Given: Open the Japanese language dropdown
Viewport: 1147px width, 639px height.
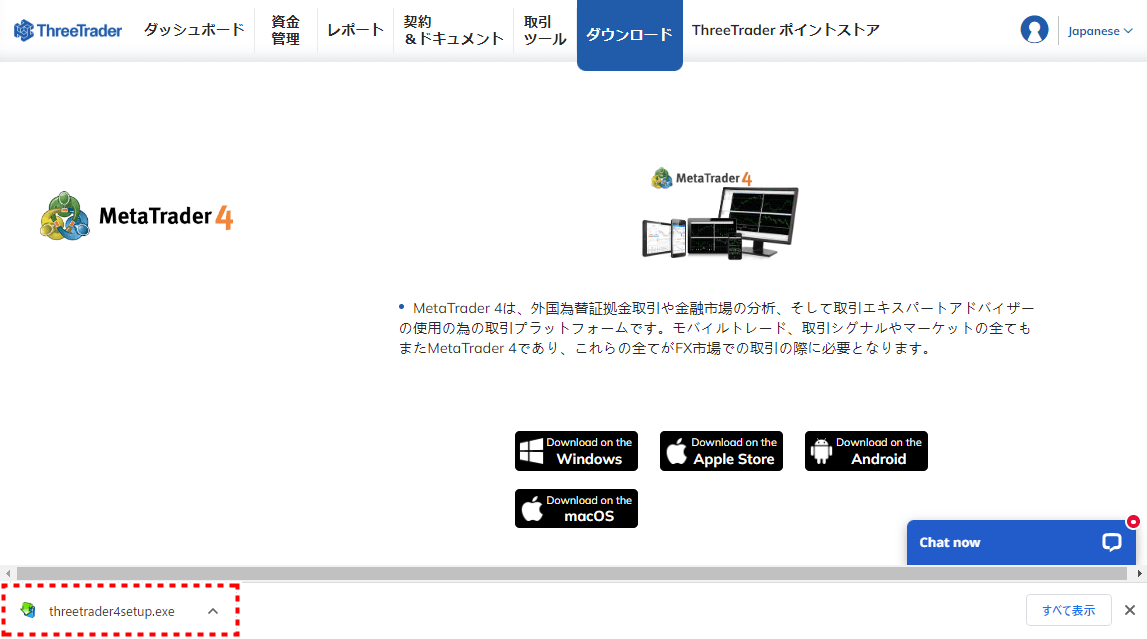Looking at the screenshot, I should [x=1099, y=31].
